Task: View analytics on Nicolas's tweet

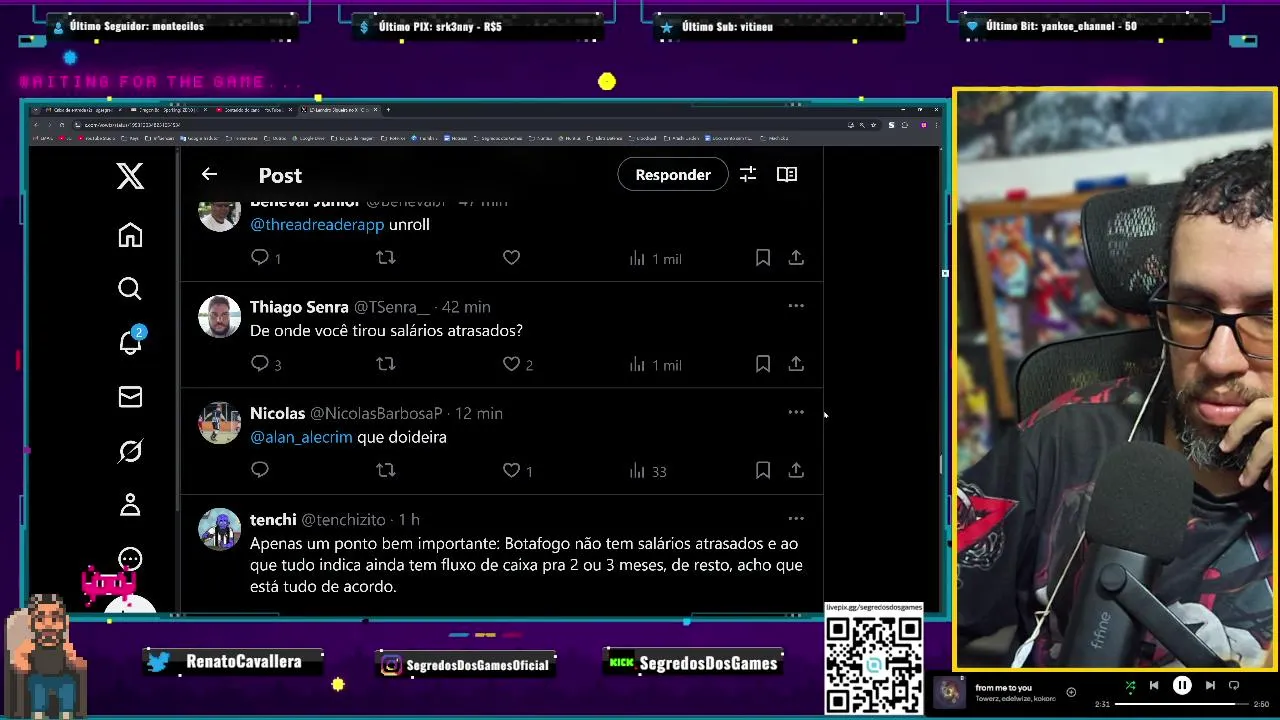Action: pyautogui.click(x=647, y=470)
